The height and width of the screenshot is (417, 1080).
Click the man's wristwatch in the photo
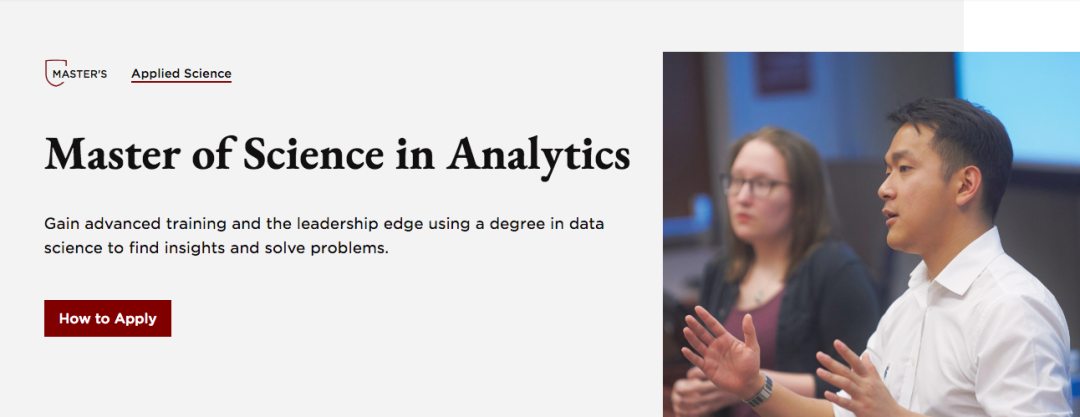pos(759,393)
